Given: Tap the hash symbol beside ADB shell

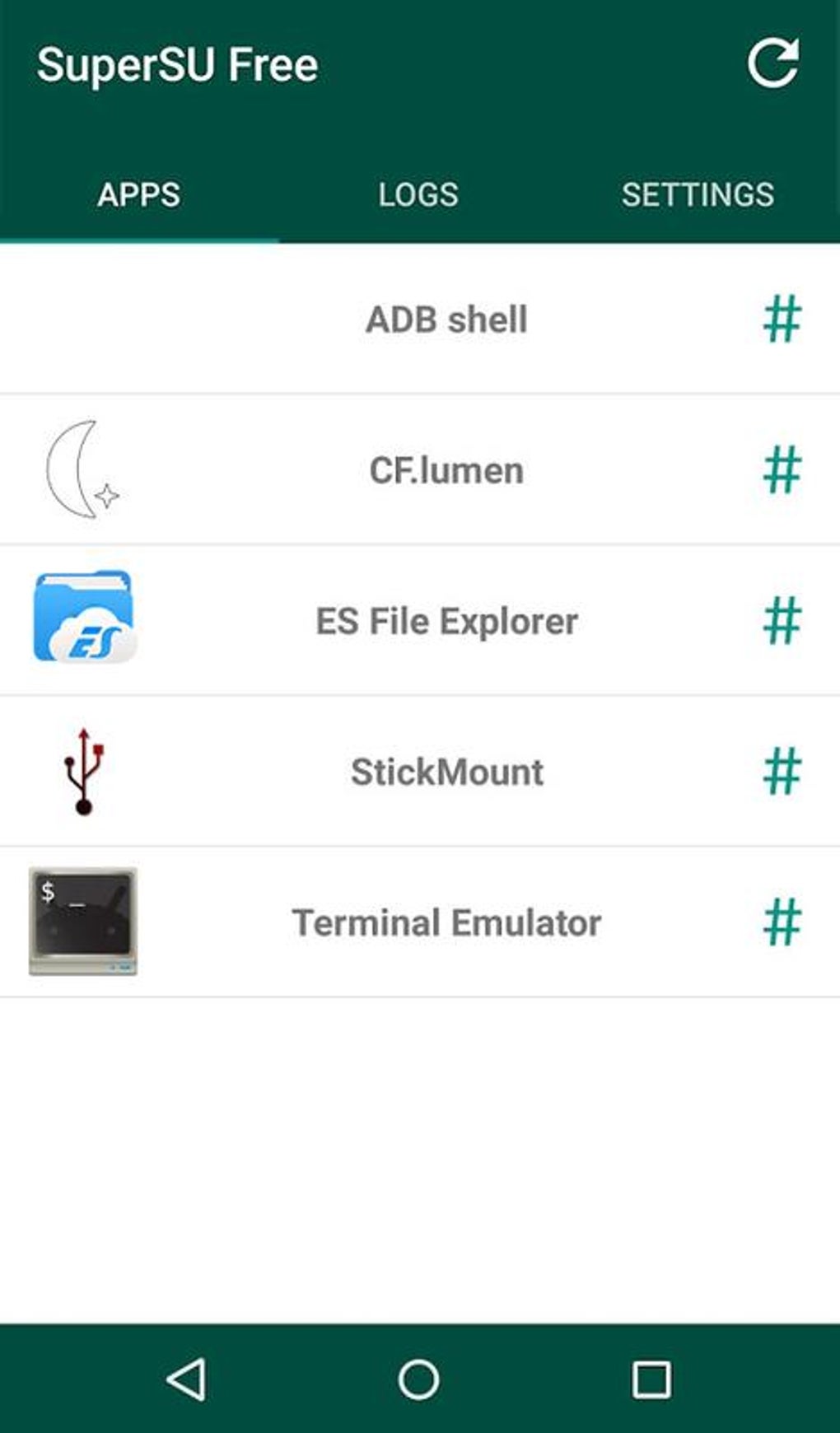Looking at the screenshot, I should 782,319.
